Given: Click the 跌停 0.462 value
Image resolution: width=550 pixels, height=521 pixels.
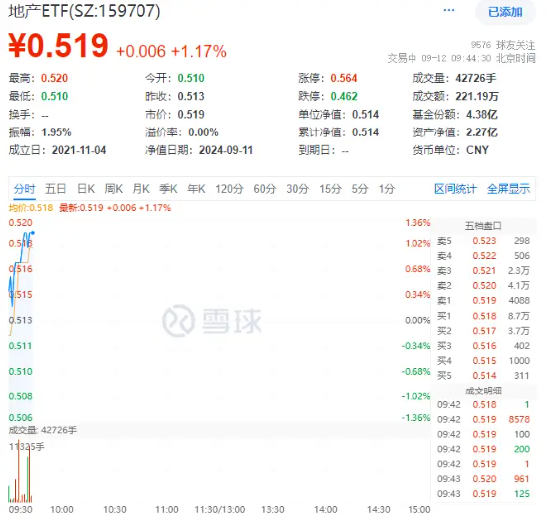Looking at the screenshot, I should (344, 96).
